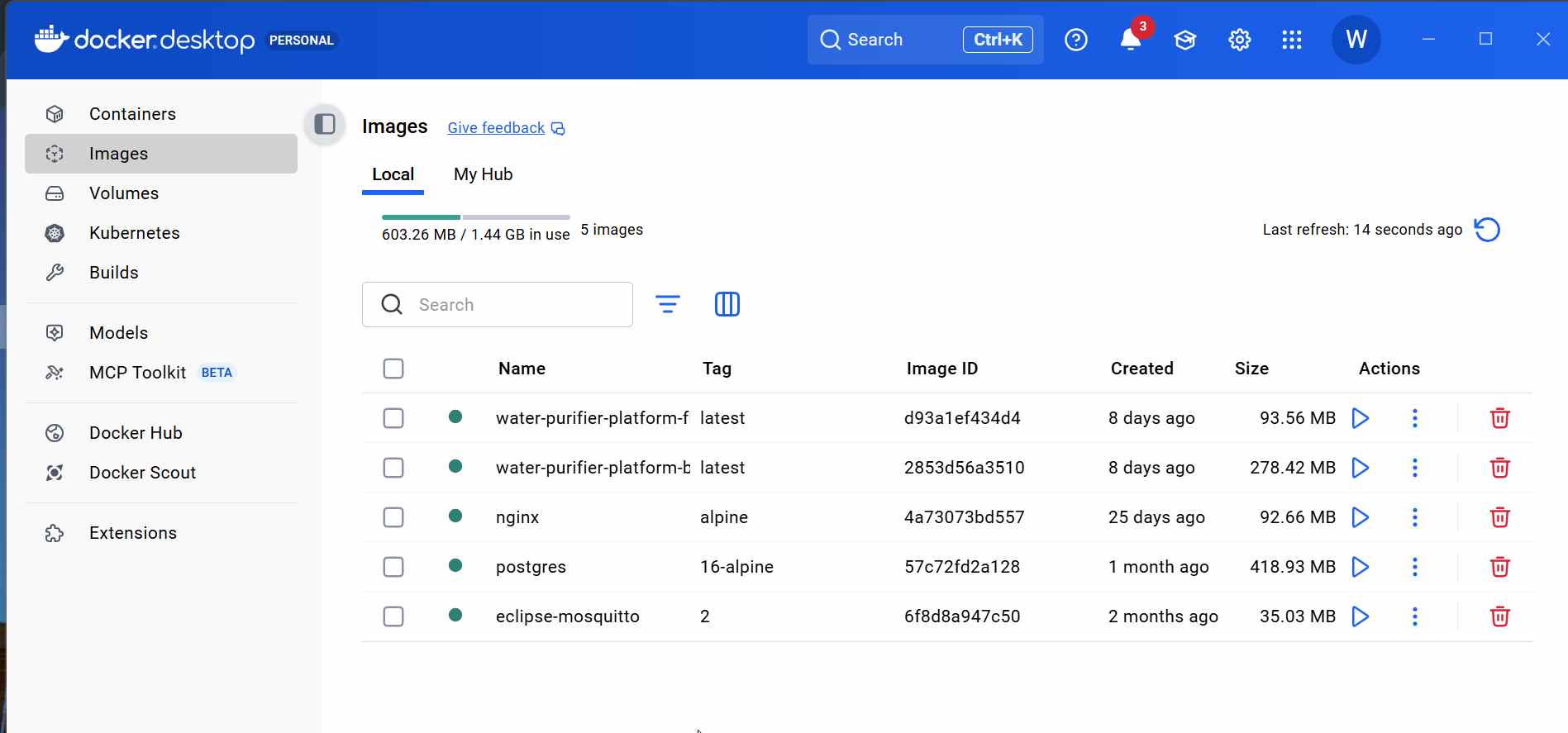The height and width of the screenshot is (733, 1568).
Task: Delete the eclipse-mosquitto image
Action: click(1500, 616)
